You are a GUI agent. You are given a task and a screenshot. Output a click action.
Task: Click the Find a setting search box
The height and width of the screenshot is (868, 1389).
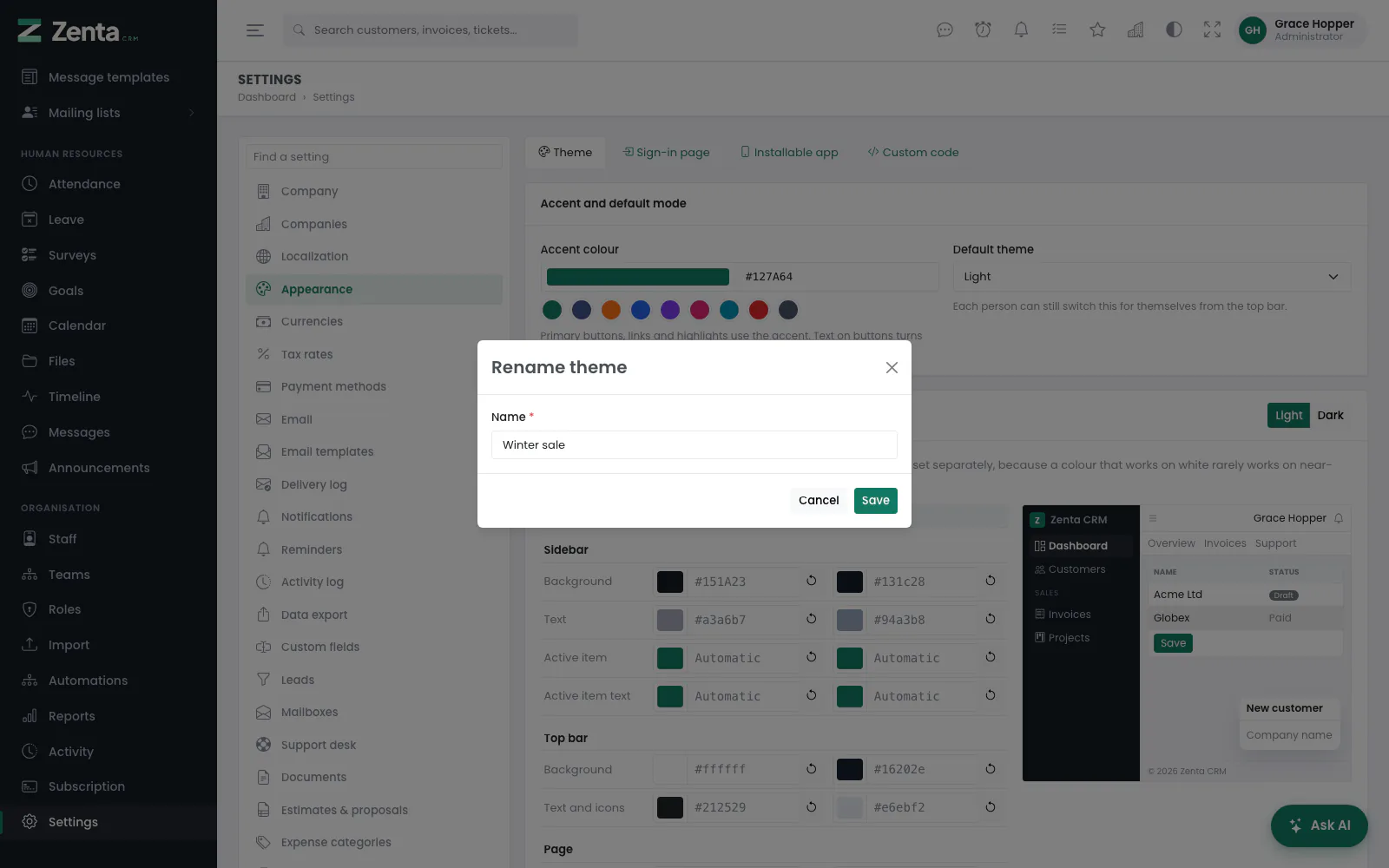[x=374, y=157]
